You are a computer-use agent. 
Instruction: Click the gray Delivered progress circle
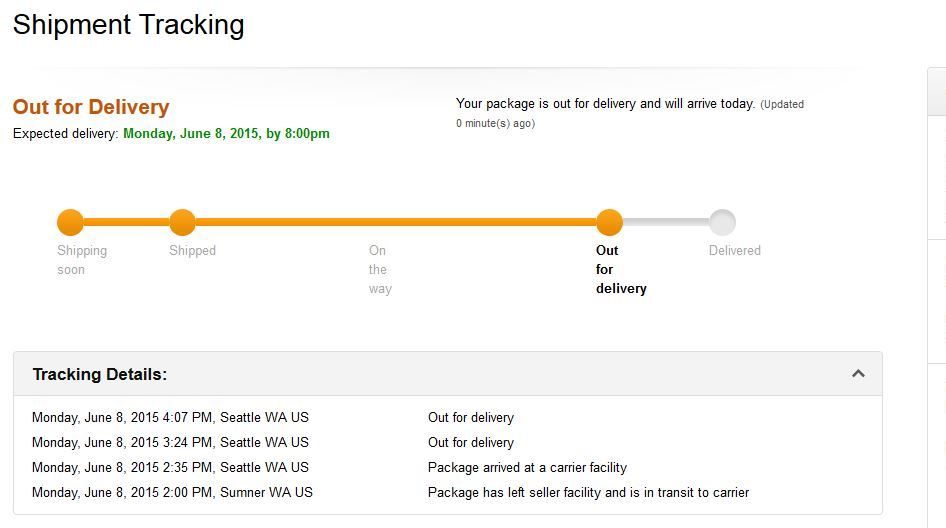pos(722,222)
